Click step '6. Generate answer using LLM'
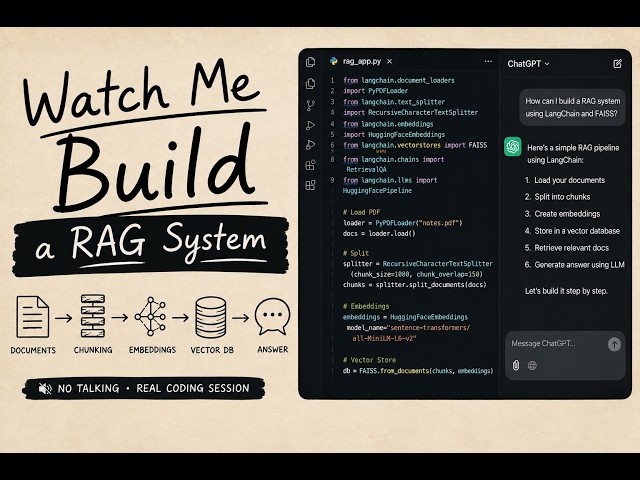The width and height of the screenshot is (640, 480). 574,265
